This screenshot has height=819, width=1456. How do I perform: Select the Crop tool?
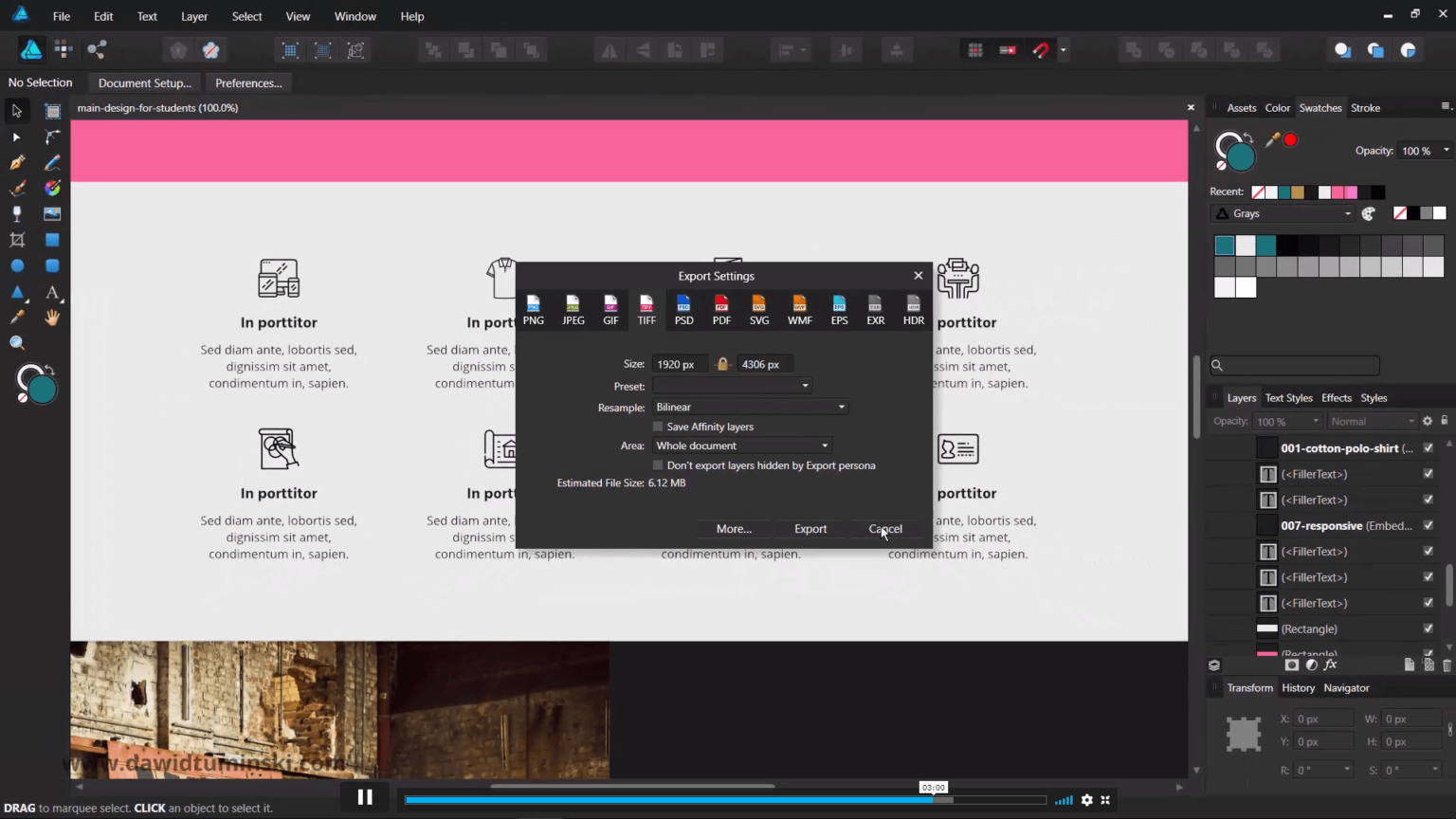pyautogui.click(x=16, y=240)
